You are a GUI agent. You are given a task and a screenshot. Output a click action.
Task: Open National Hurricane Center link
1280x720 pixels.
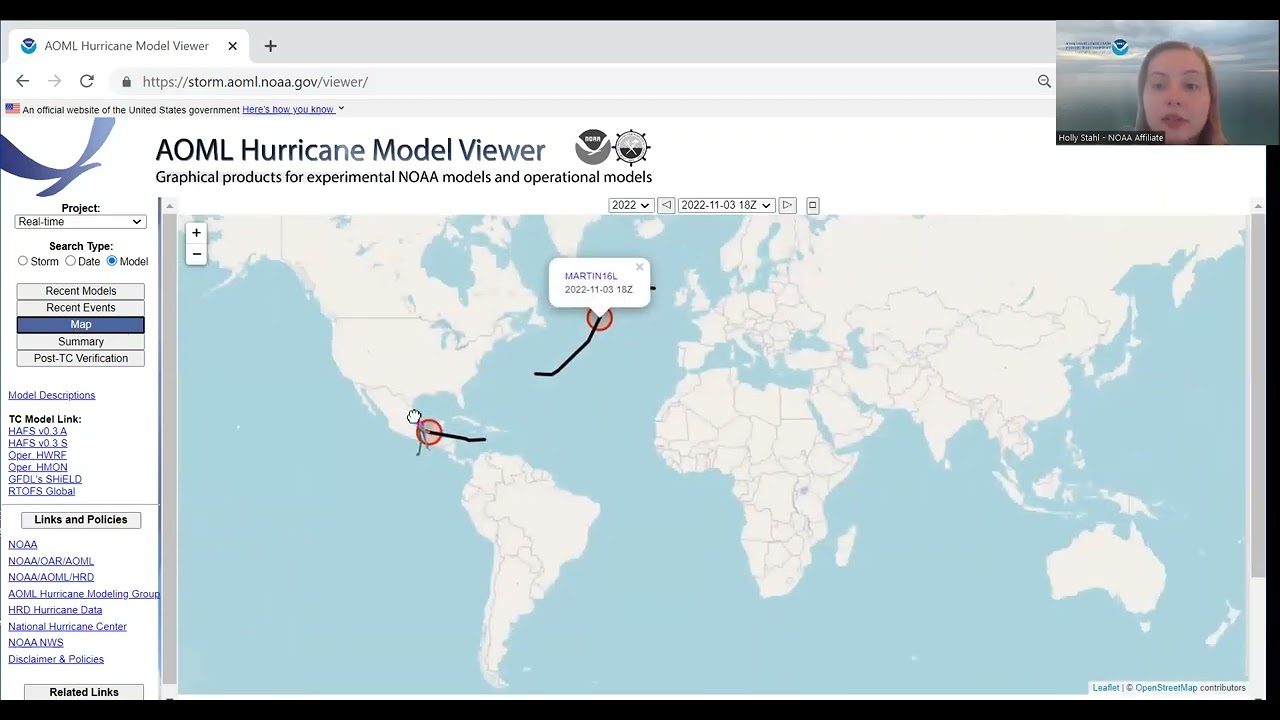click(x=68, y=627)
